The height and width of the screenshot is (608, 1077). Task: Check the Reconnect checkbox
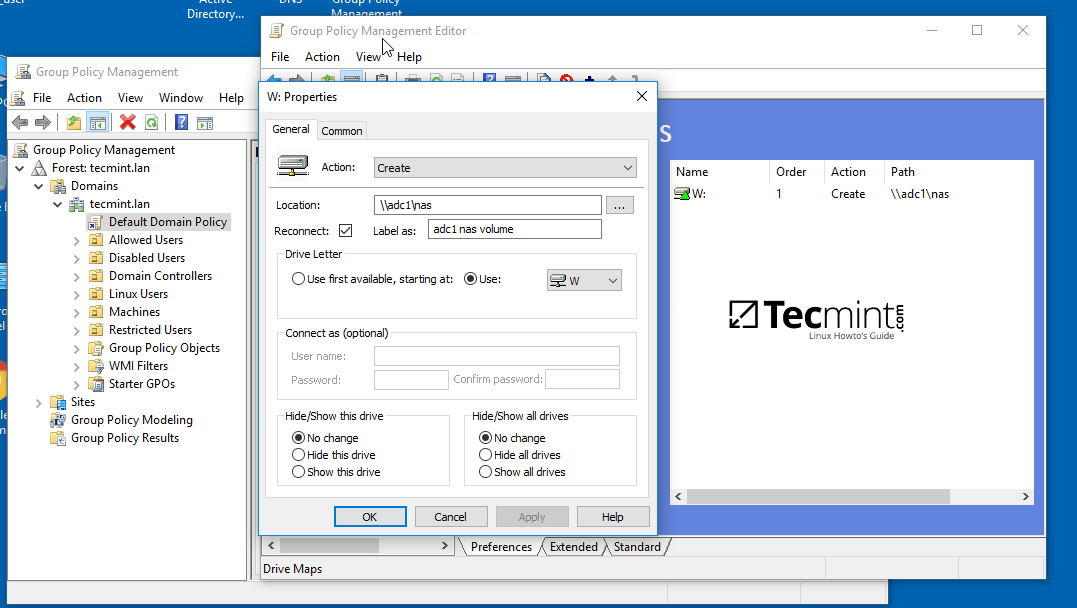[345, 230]
